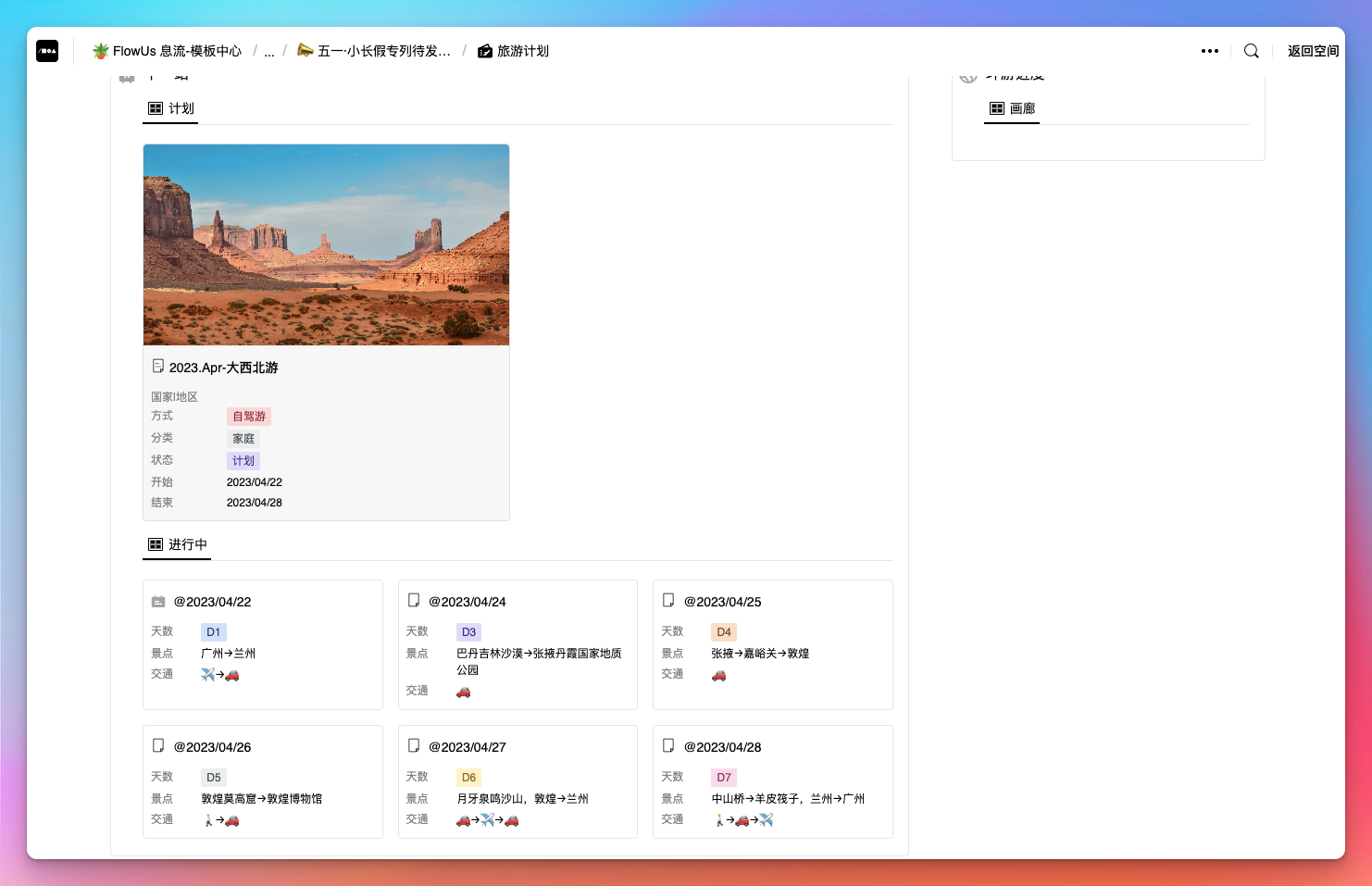Click the icon beside @2023/04/22
The image size is (1372, 886).
[x=158, y=602]
